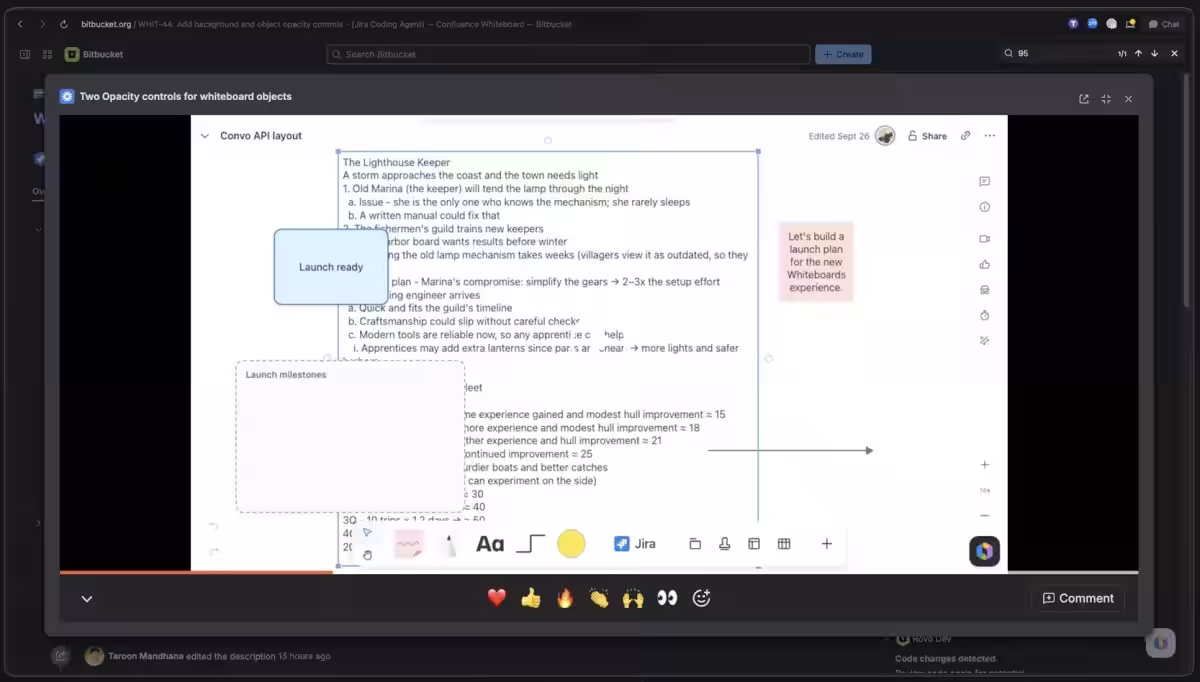Open the timer tool

tap(985, 316)
